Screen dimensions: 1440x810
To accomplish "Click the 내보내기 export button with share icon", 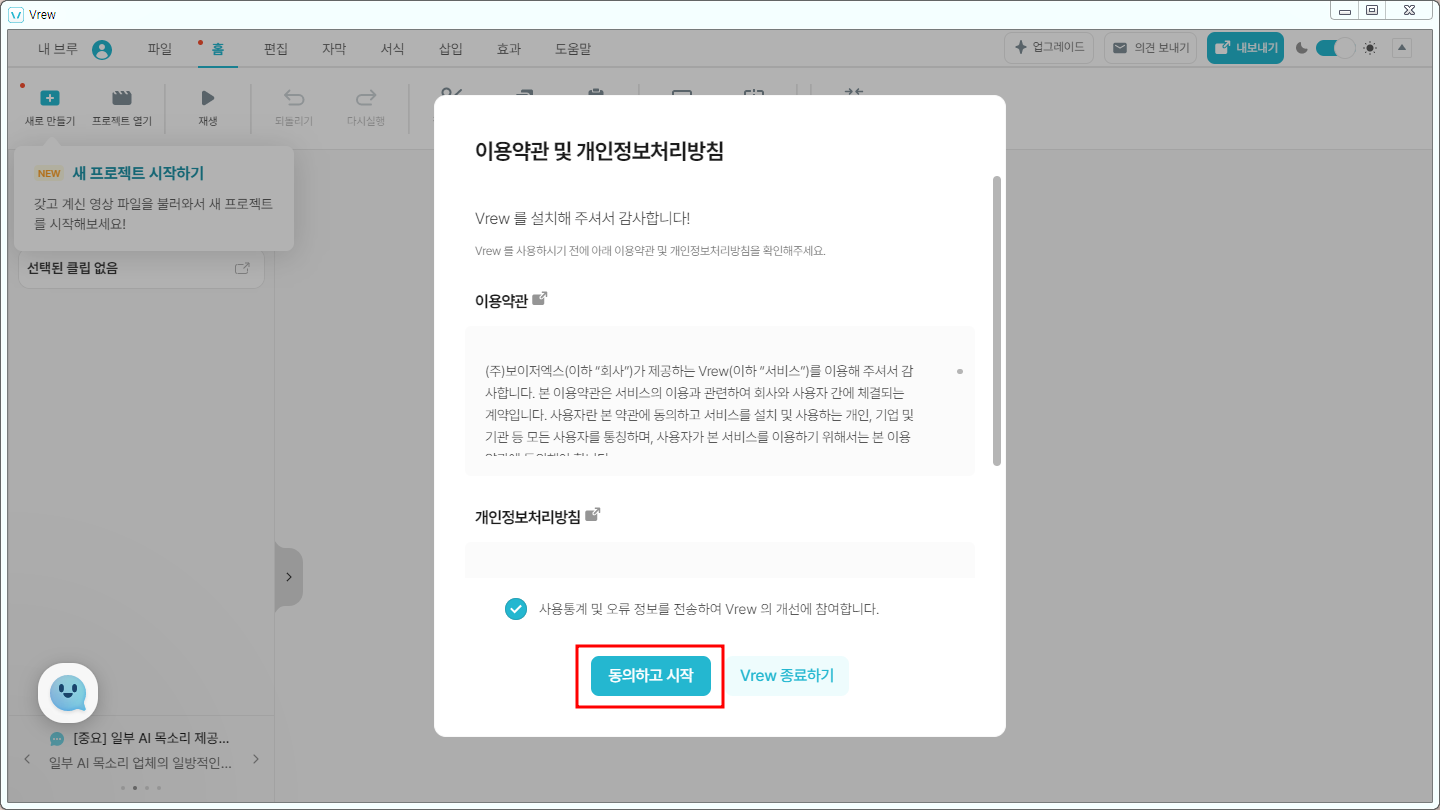I will click(1244, 47).
